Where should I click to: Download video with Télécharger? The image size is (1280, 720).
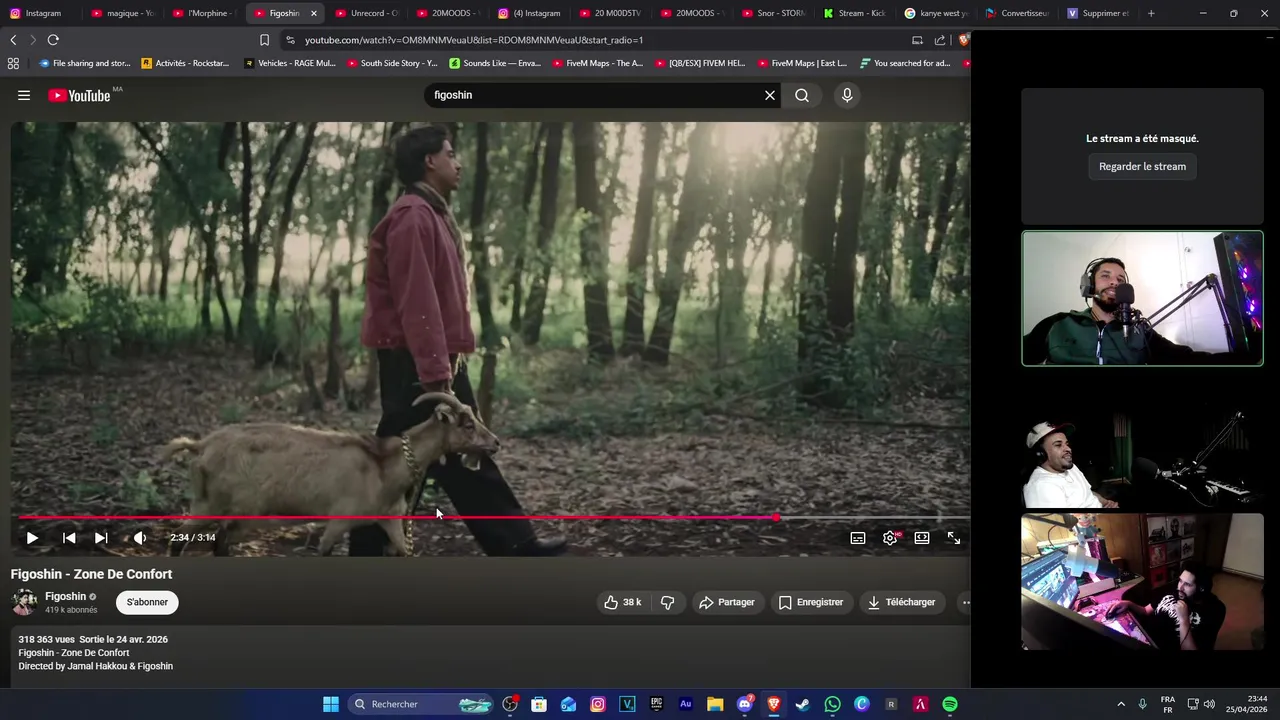coord(901,602)
